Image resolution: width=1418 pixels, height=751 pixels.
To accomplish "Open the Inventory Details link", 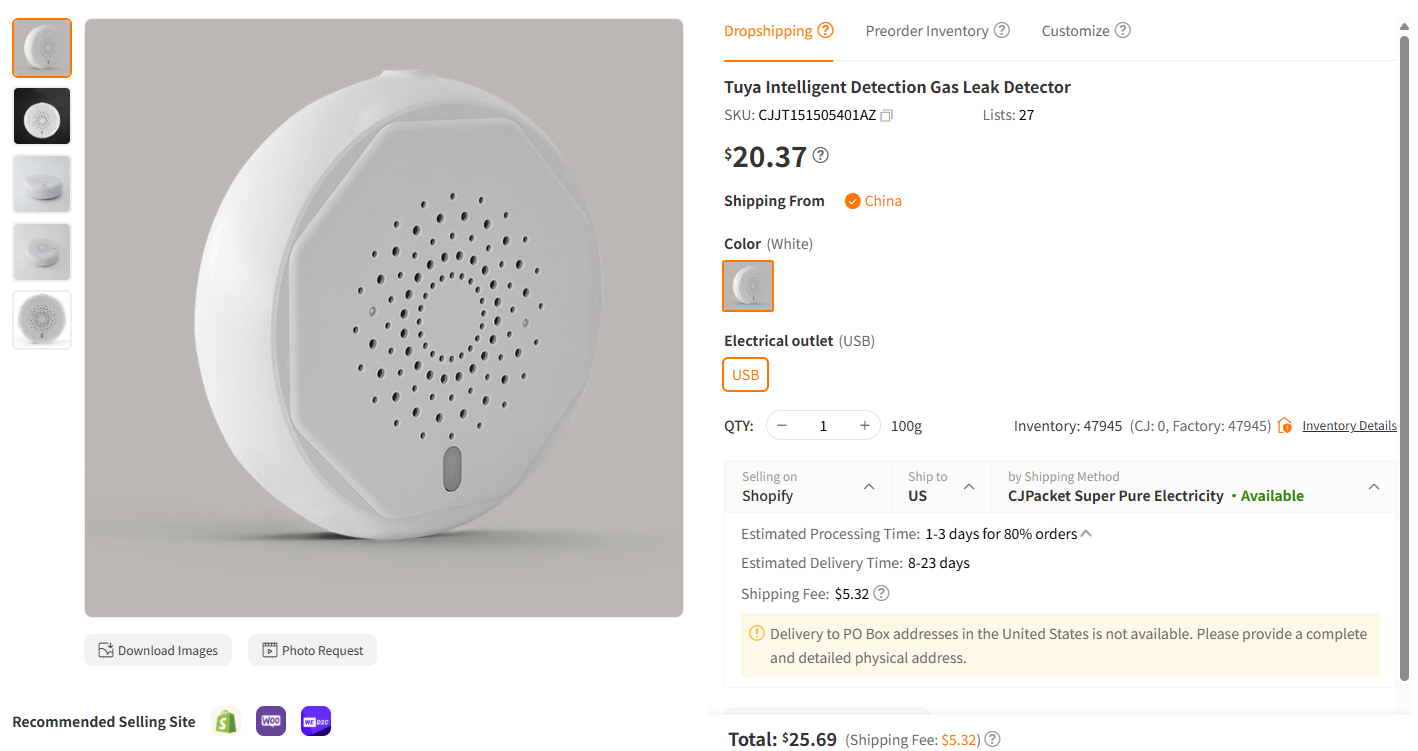I will pos(1349,425).
